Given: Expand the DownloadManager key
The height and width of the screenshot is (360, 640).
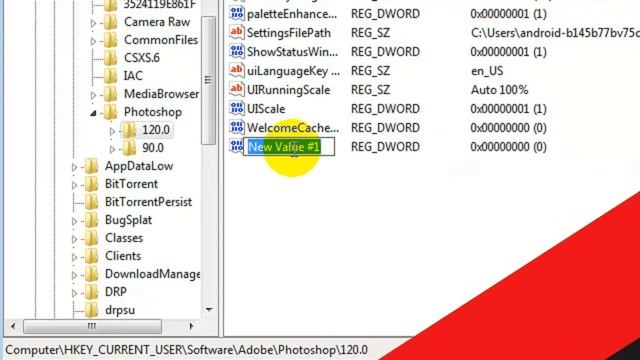Looking at the screenshot, I should click(74, 275).
